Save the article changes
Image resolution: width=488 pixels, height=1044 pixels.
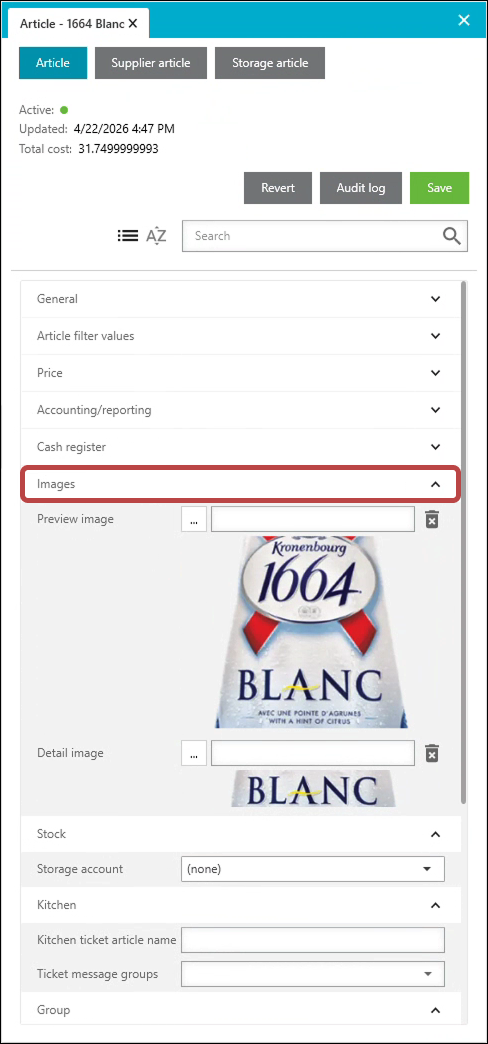pos(439,188)
